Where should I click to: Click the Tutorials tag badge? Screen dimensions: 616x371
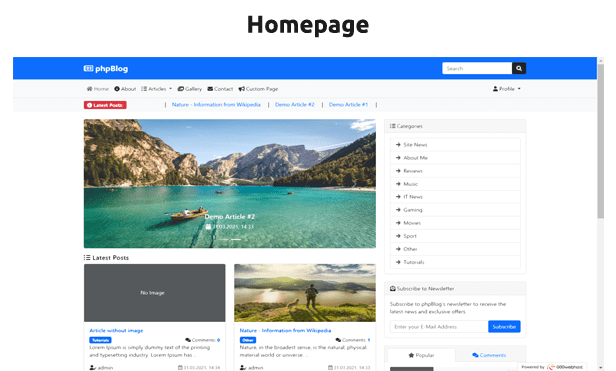[x=100, y=340]
